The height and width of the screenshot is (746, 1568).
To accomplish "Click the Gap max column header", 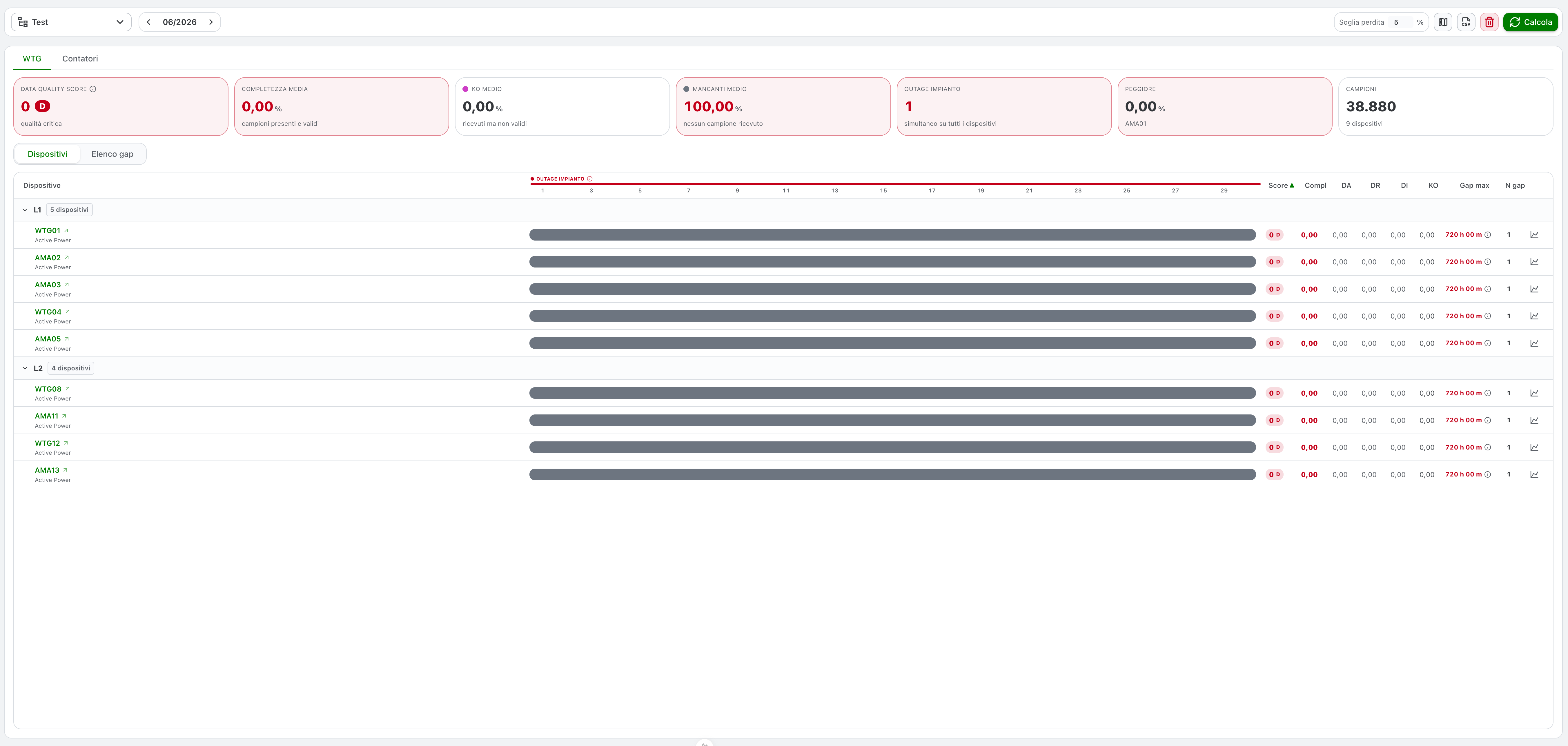I will [1474, 185].
